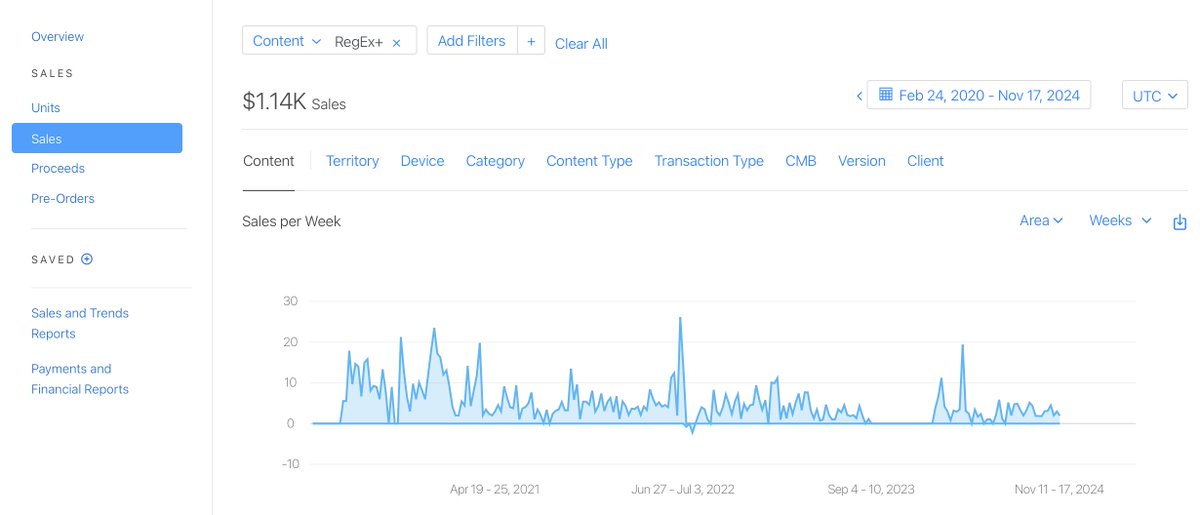Open Units in the sidebar
This screenshot has width=1200, height=515.
tap(46, 108)
